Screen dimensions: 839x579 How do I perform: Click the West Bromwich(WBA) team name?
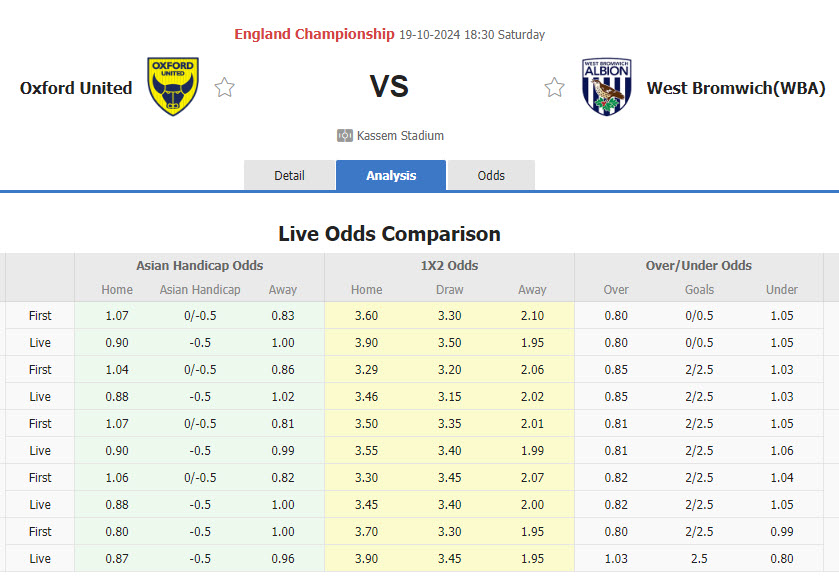[x=735, y=88]
